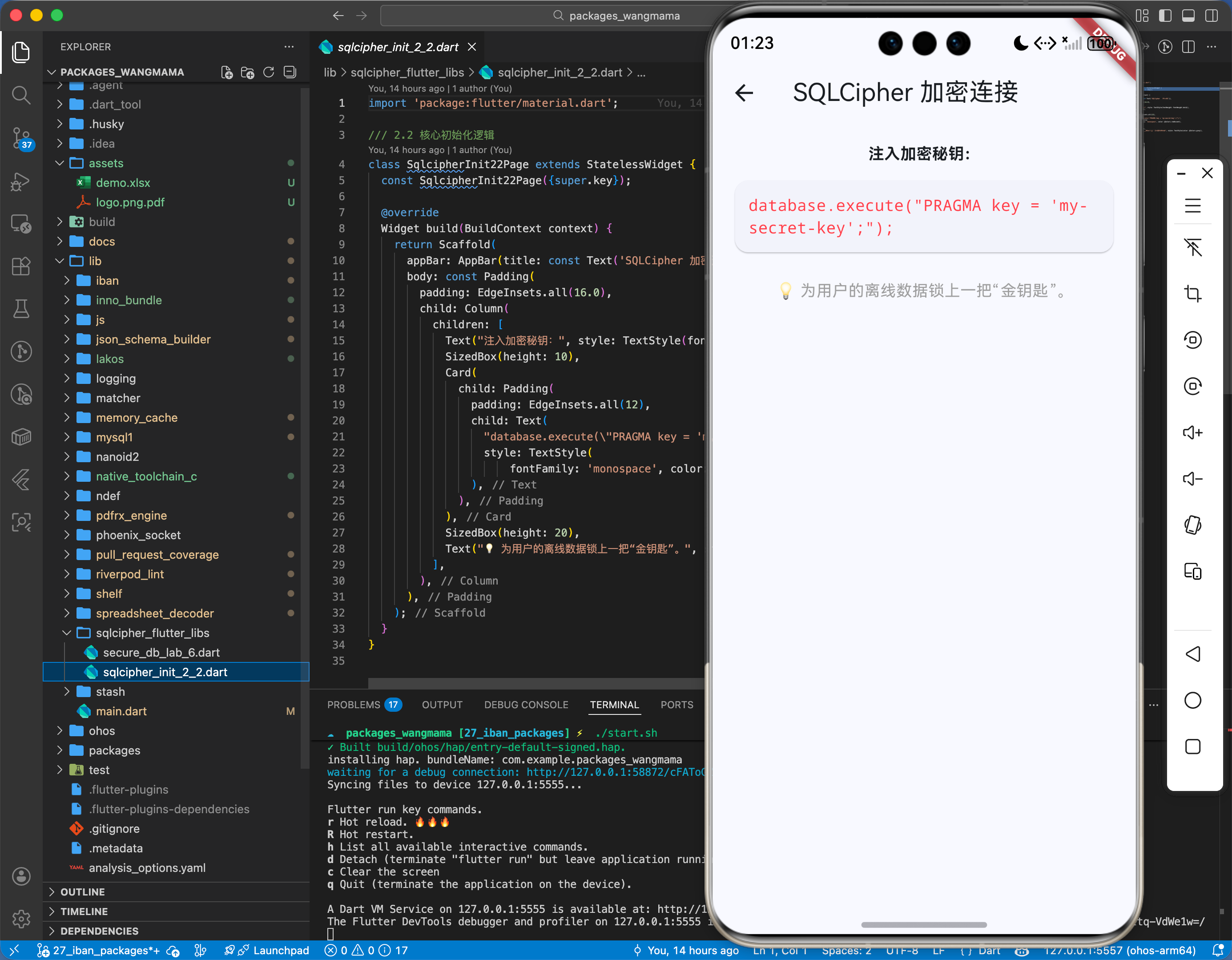1232x960 pixels.
Task: Collapse the sqlcipher_flutter_libs folder
Action: tap(177, 633)
